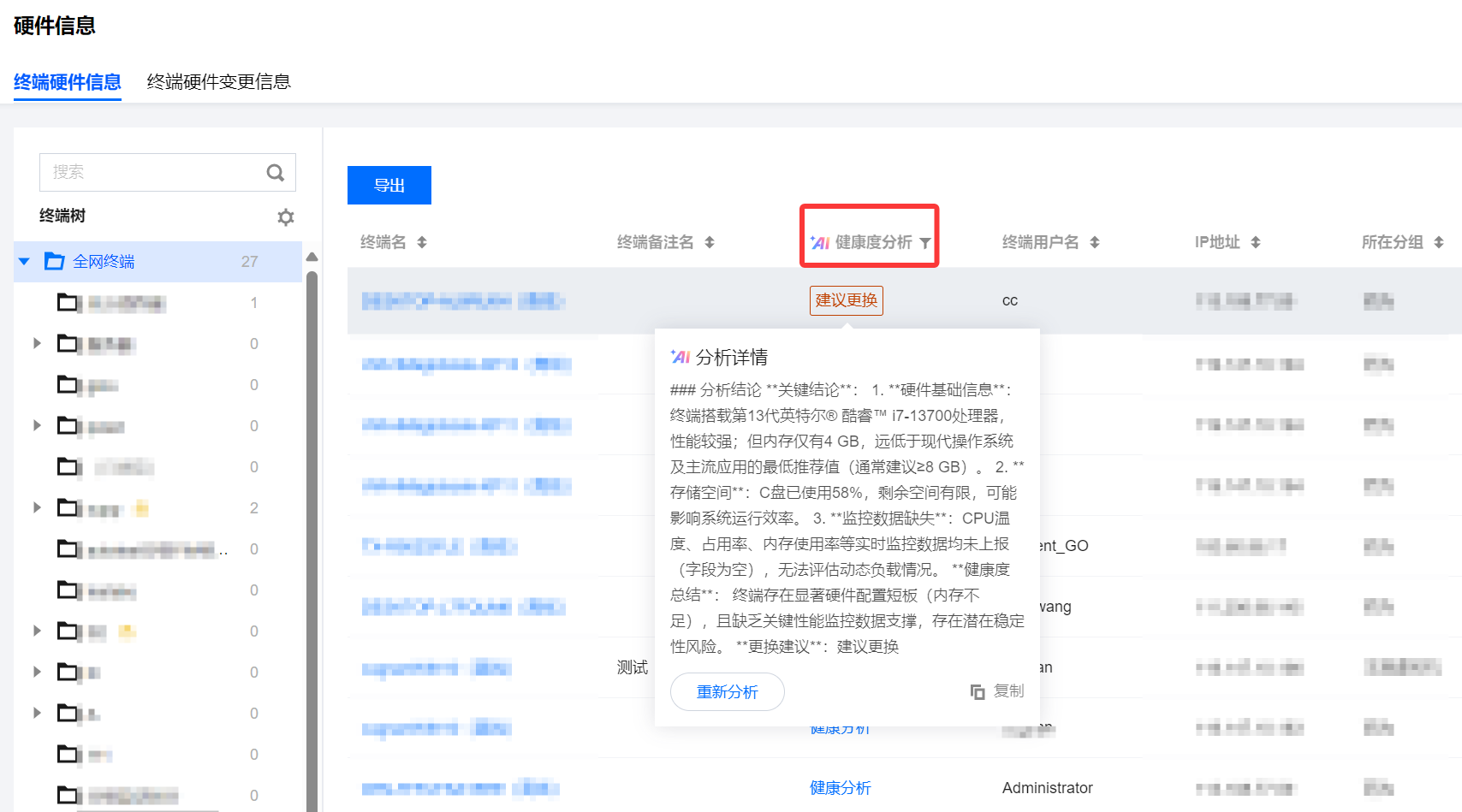Open 健康分析 link in Administrator row
This screenshot has width=1462, height=812.
point(840,788)
